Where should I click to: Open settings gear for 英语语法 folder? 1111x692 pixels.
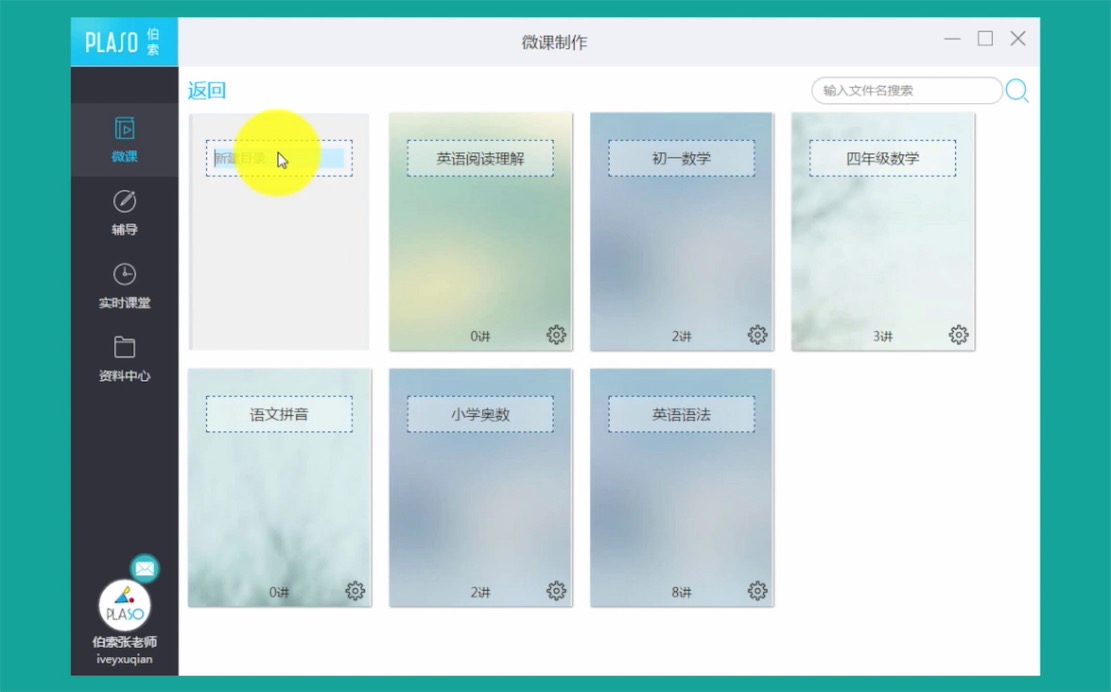point(757,591)
